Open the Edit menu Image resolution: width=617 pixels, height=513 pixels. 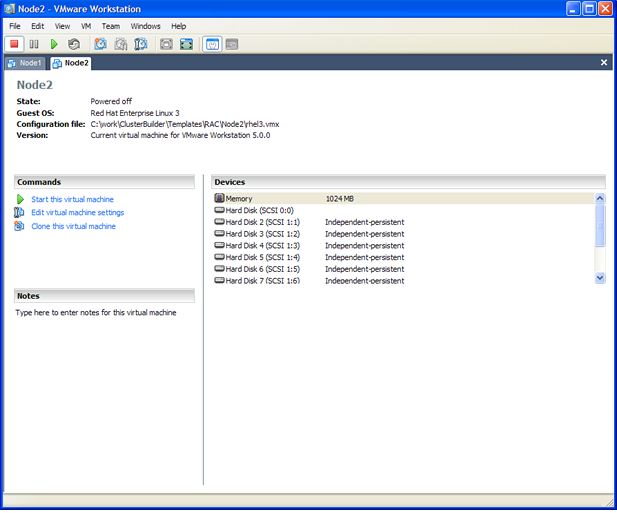click(38, 26)
